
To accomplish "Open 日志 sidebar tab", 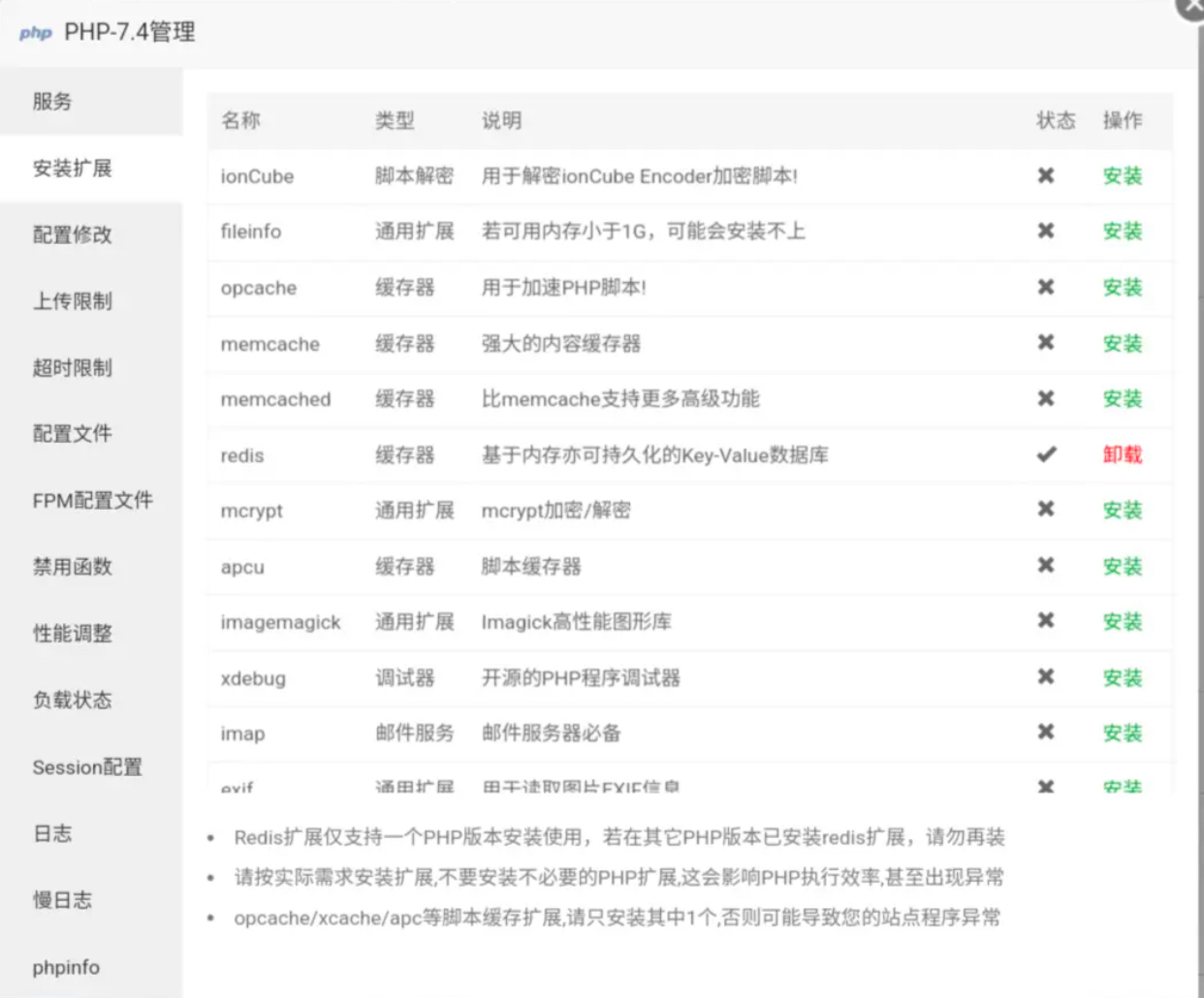I will (x=91, y=833).
